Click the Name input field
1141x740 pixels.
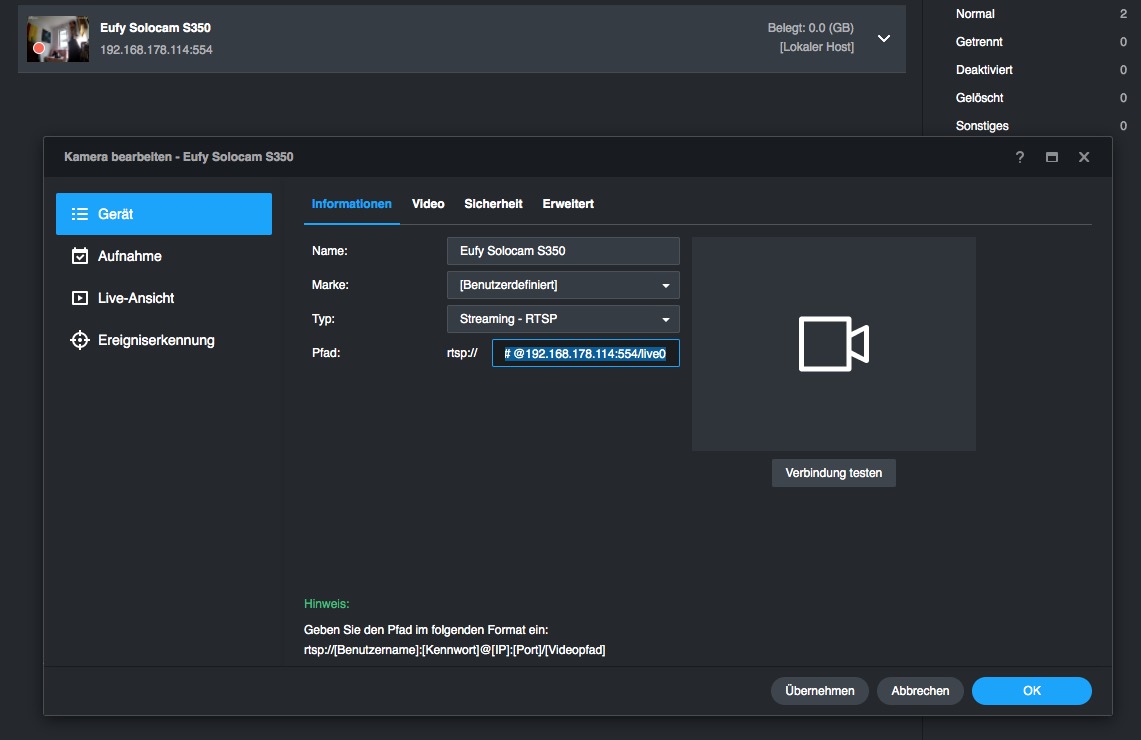[x=563, y=251]
